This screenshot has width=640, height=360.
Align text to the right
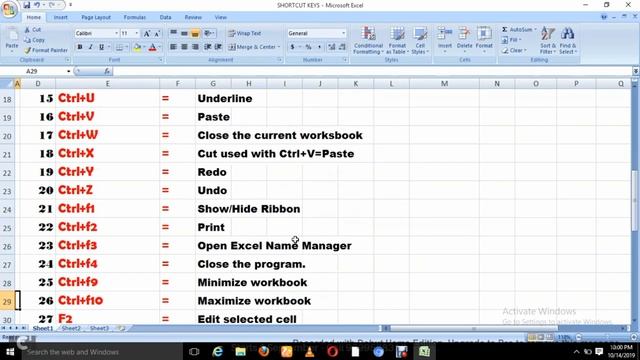click(x=196, y=47)
